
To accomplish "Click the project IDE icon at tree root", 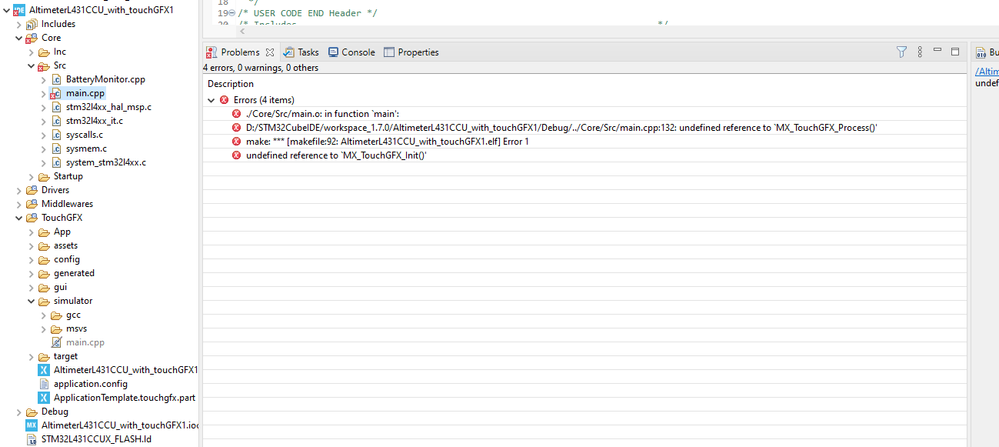I will click(x=19, y=11).
